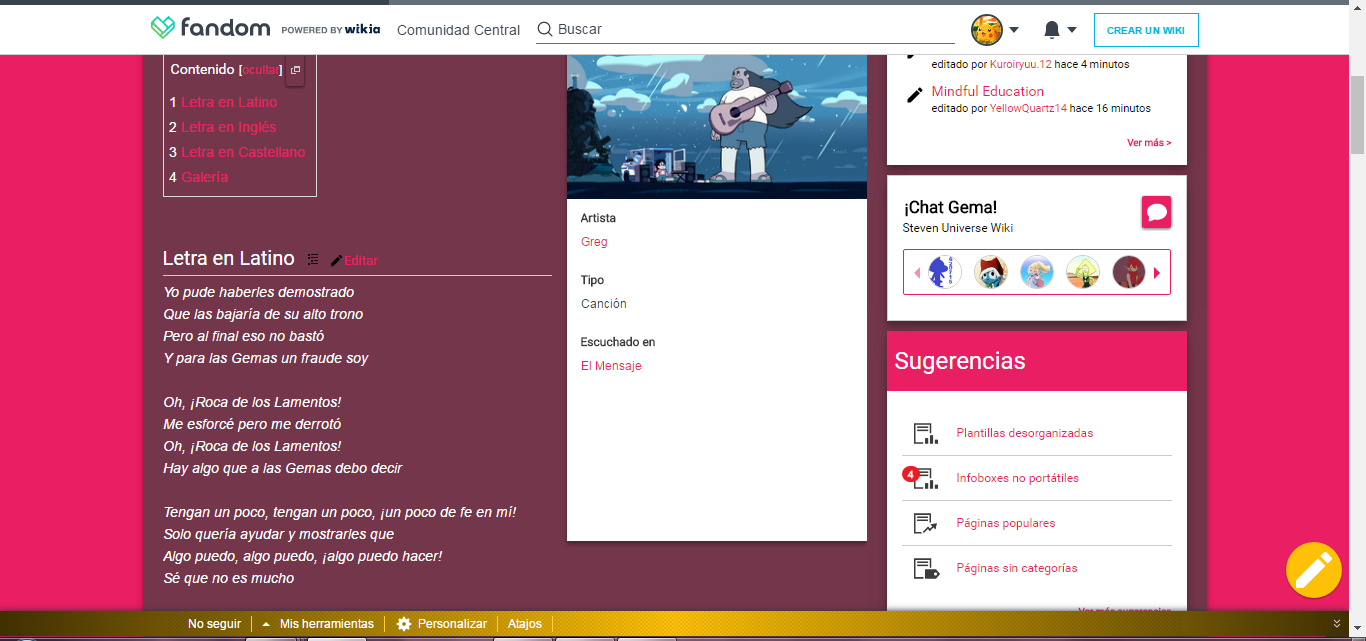Image resolution: width=1366 pixels, height=641 pixels.
Task: Click the Páginas populares icon
Action: pyautogui.click(x=925, y=523)
